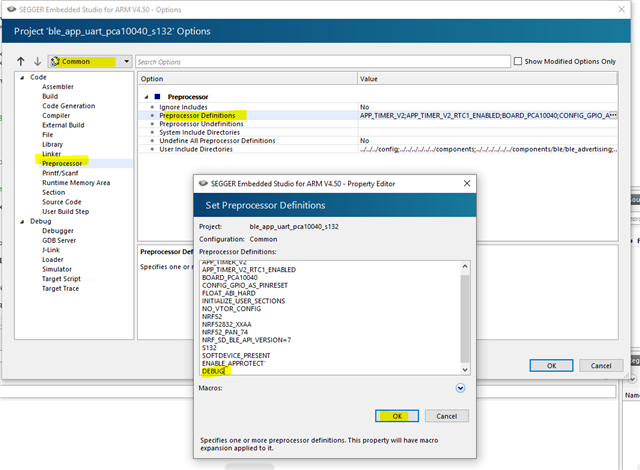The height and width of the screenshot is (470, 640).
Task: Click System Include Directories option row
Action: coord(378,133)
